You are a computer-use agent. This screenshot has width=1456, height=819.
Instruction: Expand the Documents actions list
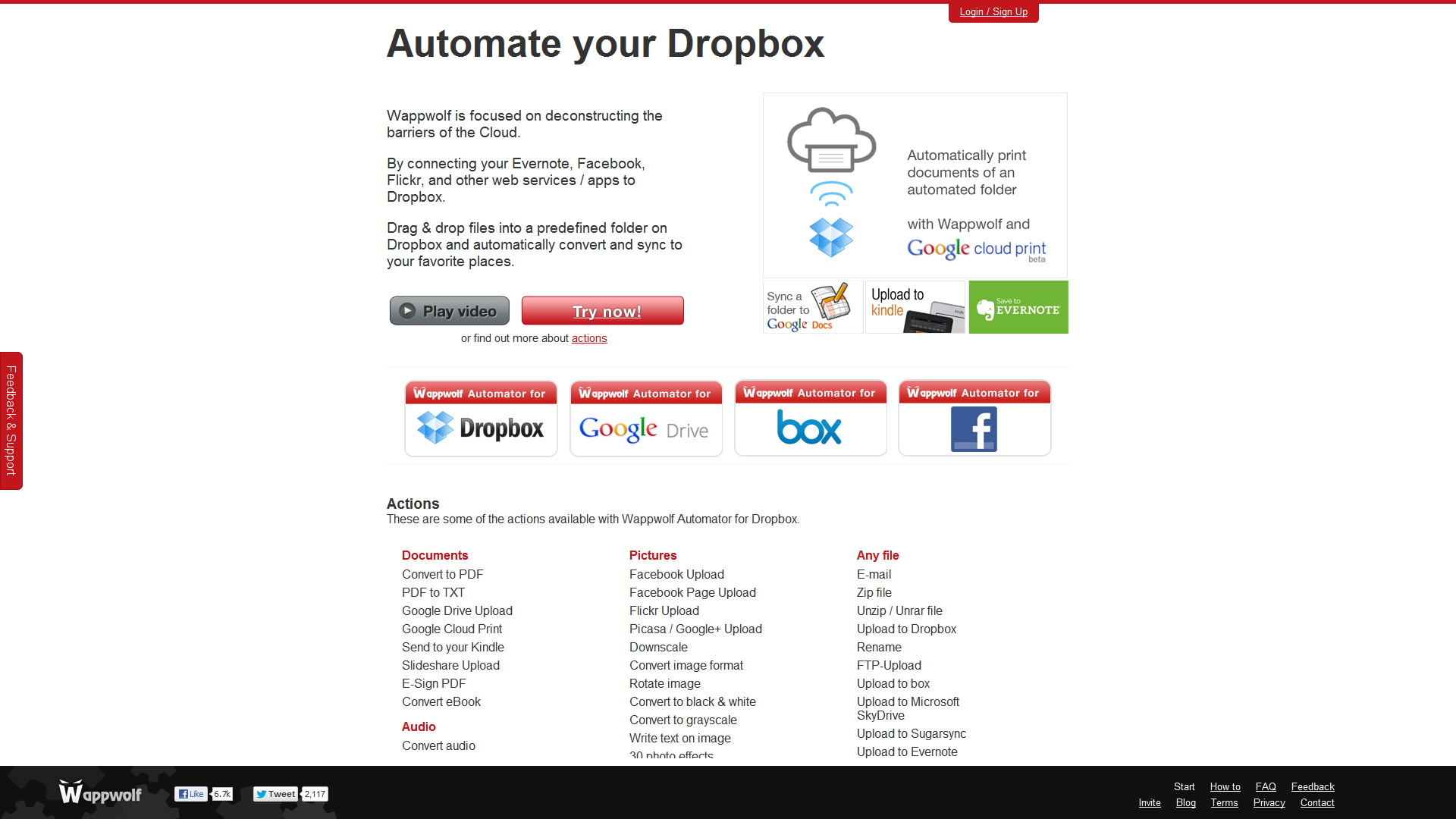pos(435,555)
